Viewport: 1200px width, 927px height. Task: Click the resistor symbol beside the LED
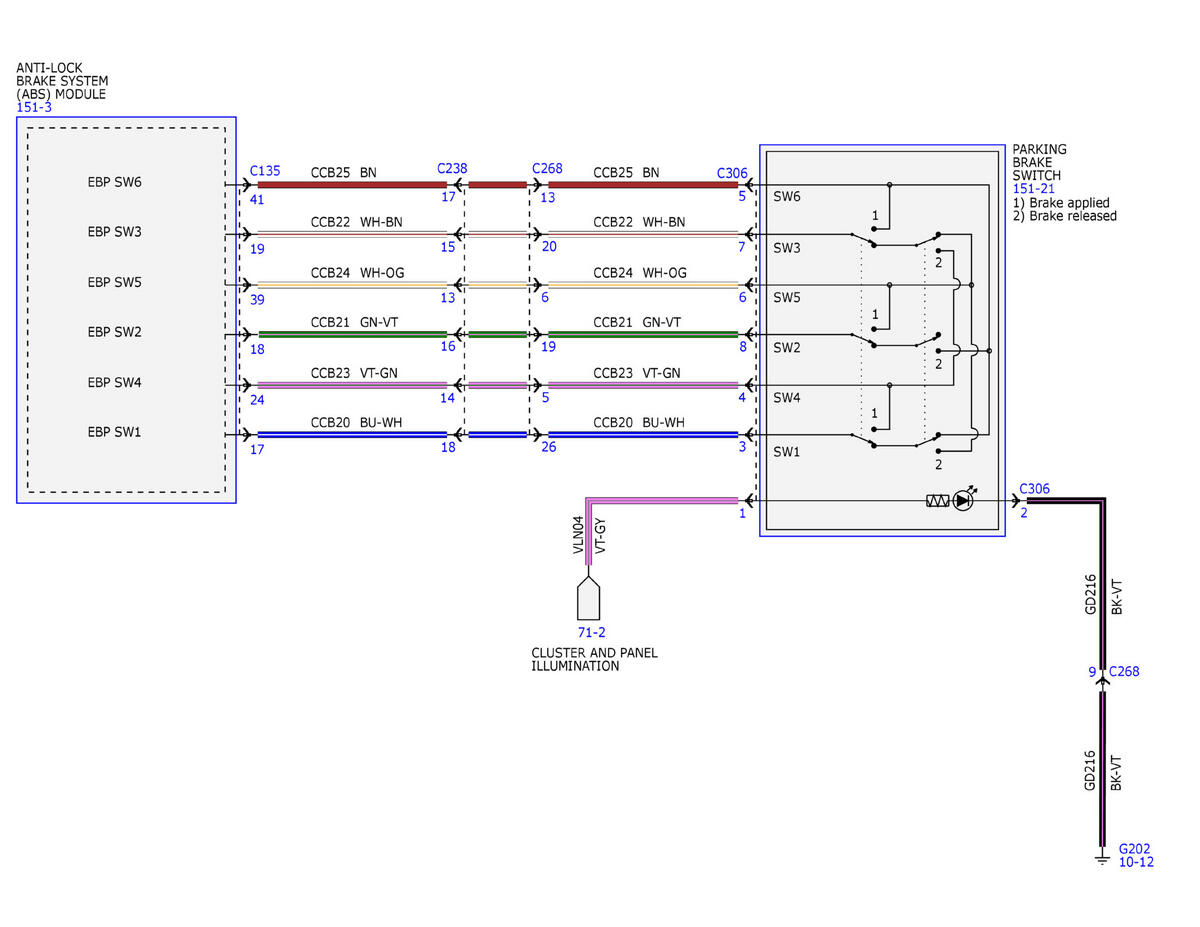click(937, 501)
